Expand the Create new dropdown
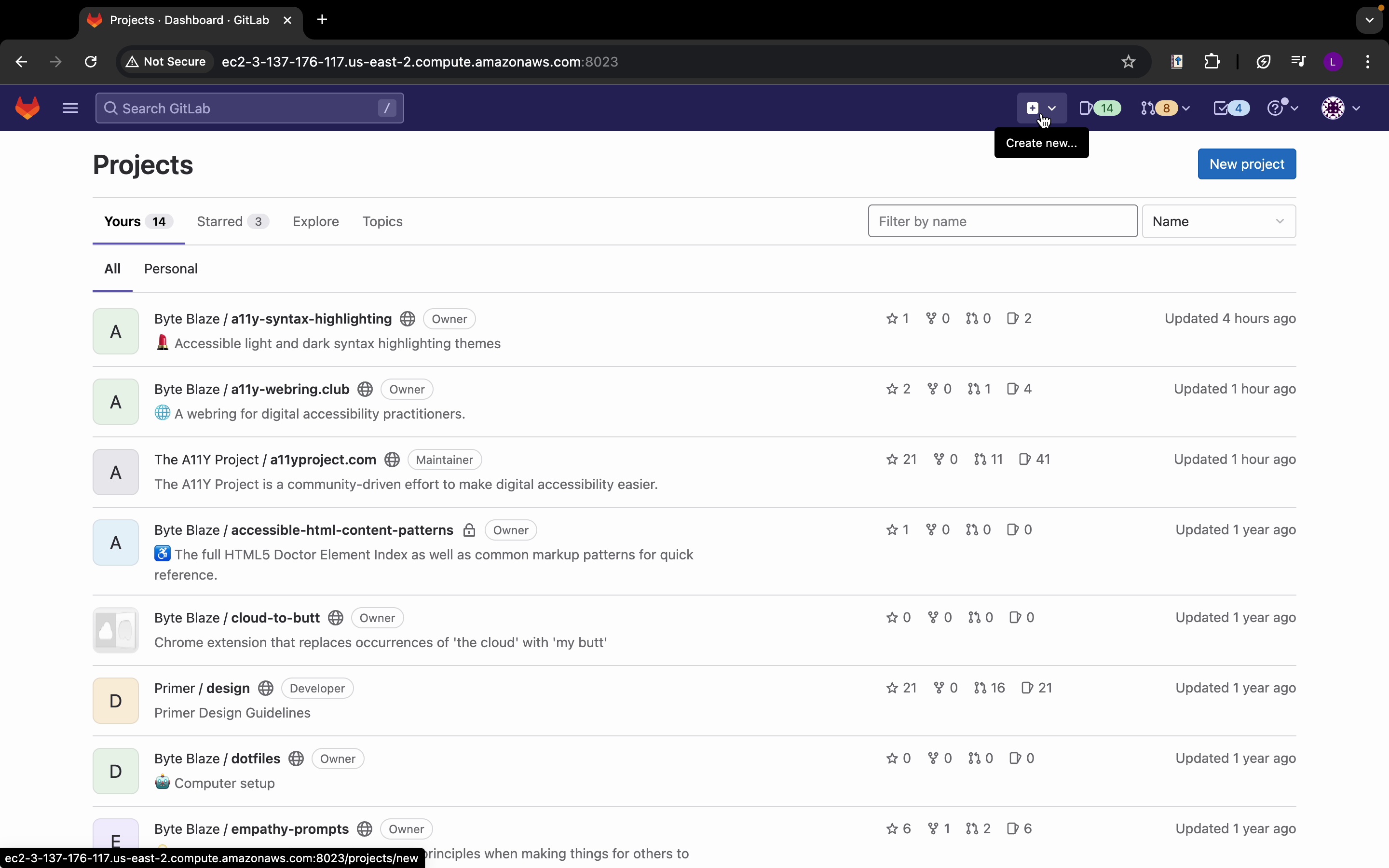 [1041, 108]
